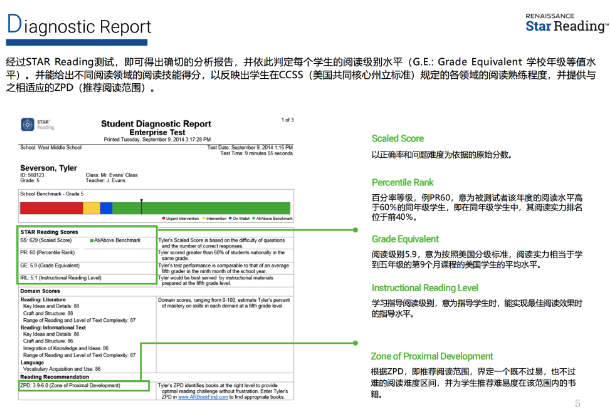Open the www.ARBookFind.com link
This screenshot has width=610, height=410.
point(203,397)
